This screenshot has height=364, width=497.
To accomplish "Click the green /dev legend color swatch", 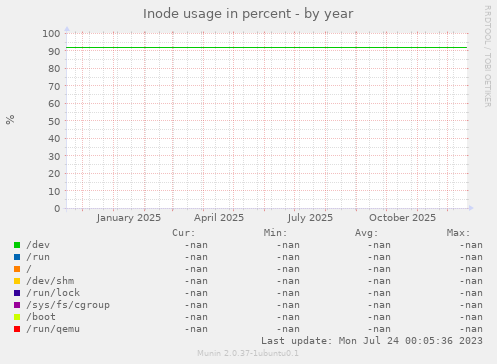I will coord(17,245).
